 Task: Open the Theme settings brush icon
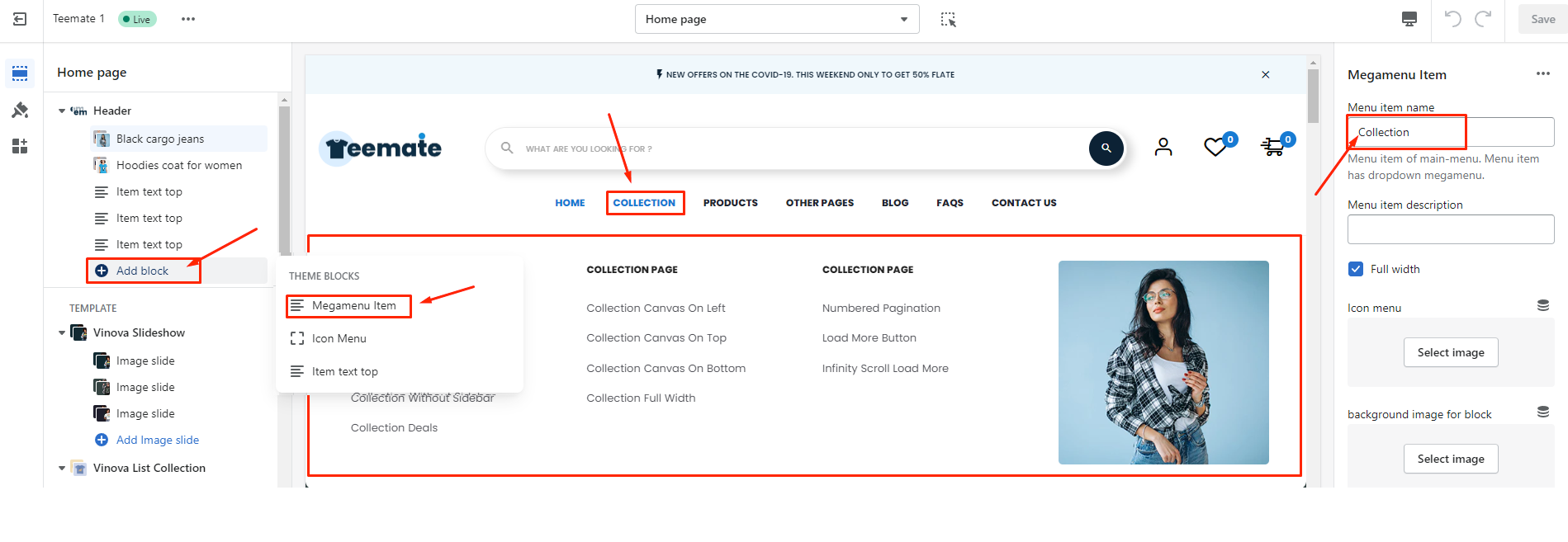click(20, 110)
